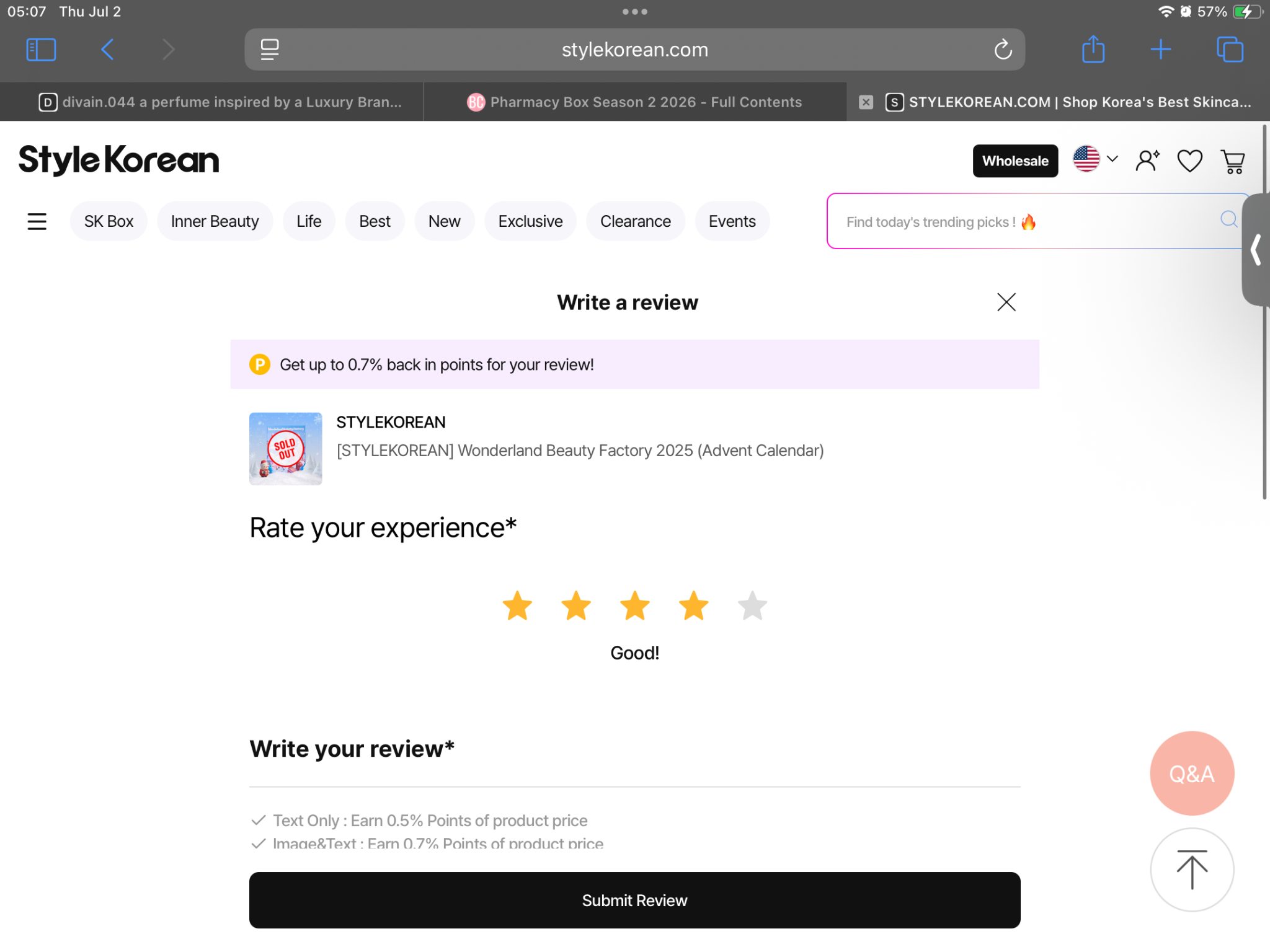Open the StyleKorean home logo
The width and height of the screenshot is (1270, 952).
click(118, 160)
